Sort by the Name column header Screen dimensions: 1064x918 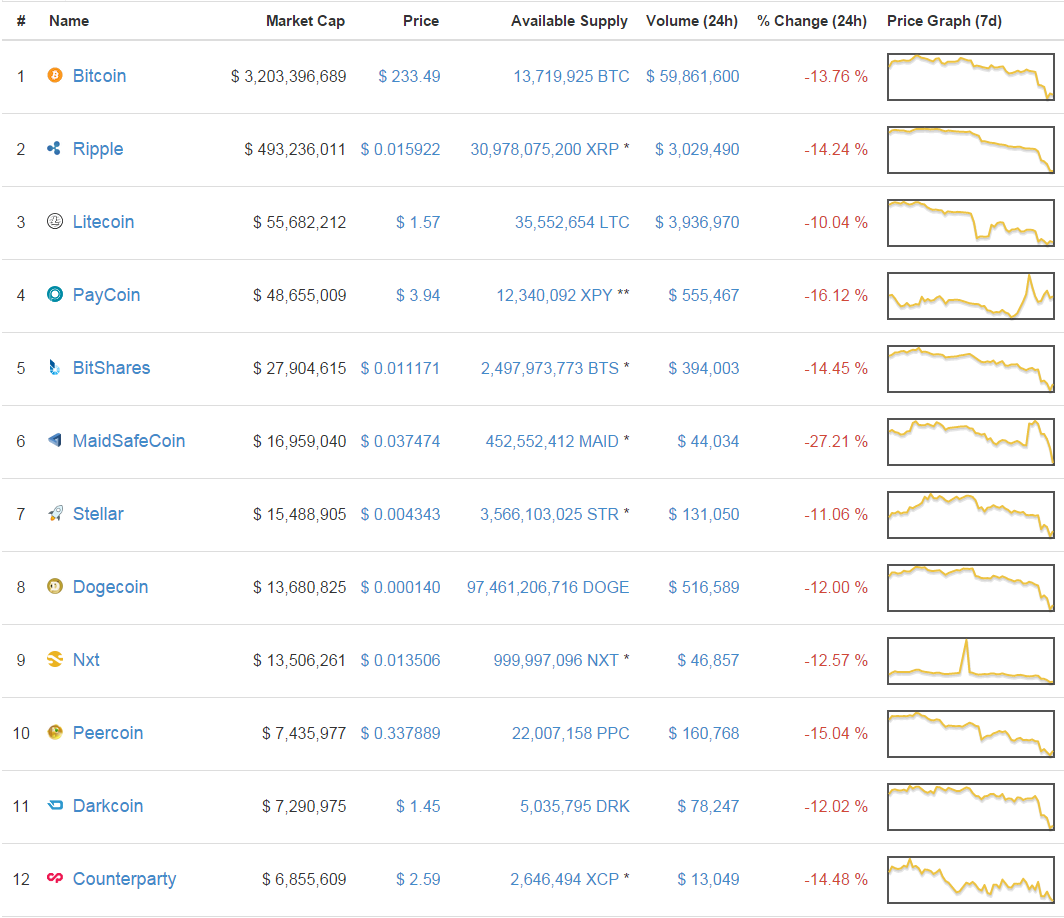(x=69, y=21)
